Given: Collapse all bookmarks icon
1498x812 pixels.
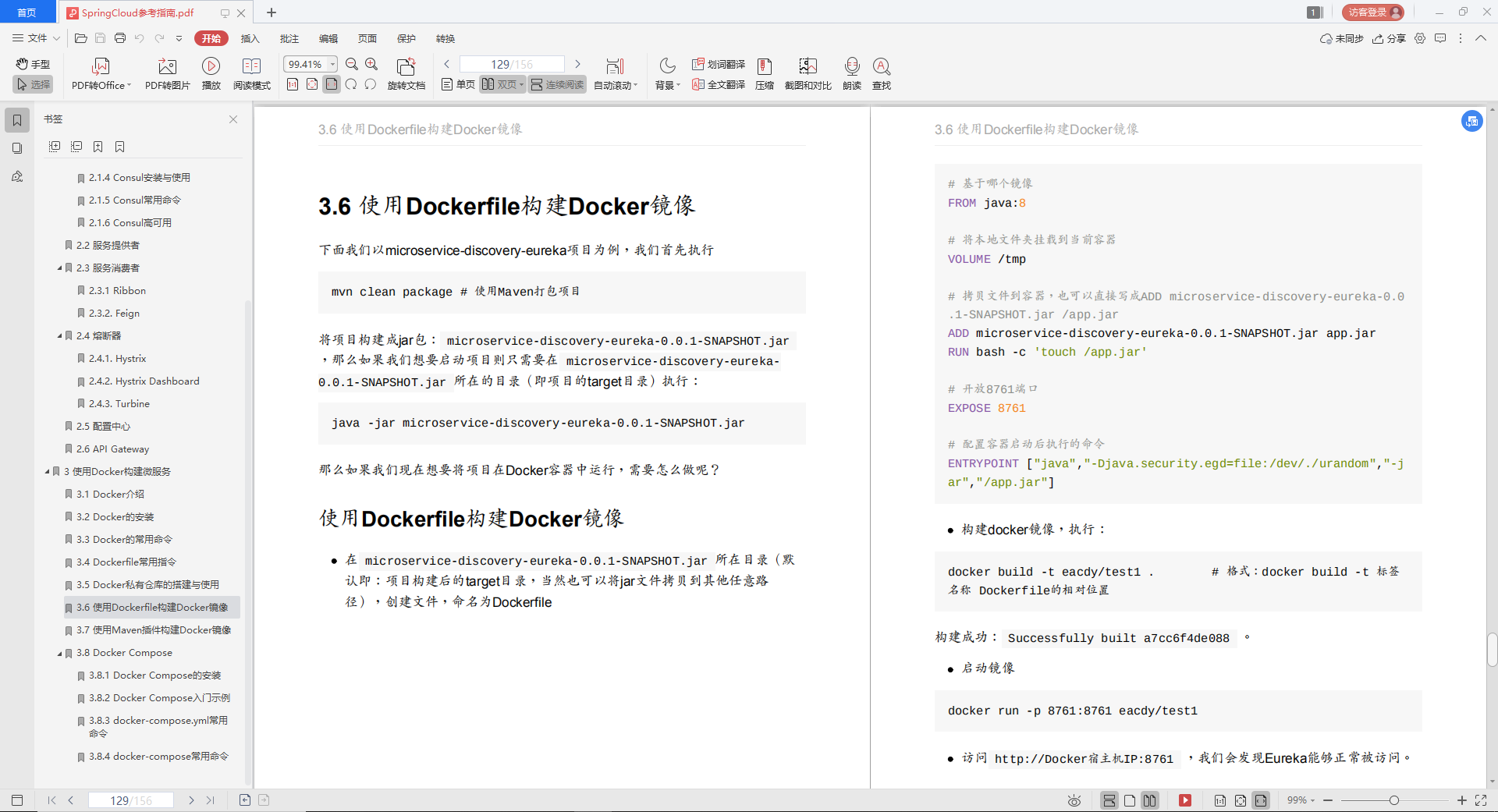Looking at the screenshot, I should pos(76,147).
